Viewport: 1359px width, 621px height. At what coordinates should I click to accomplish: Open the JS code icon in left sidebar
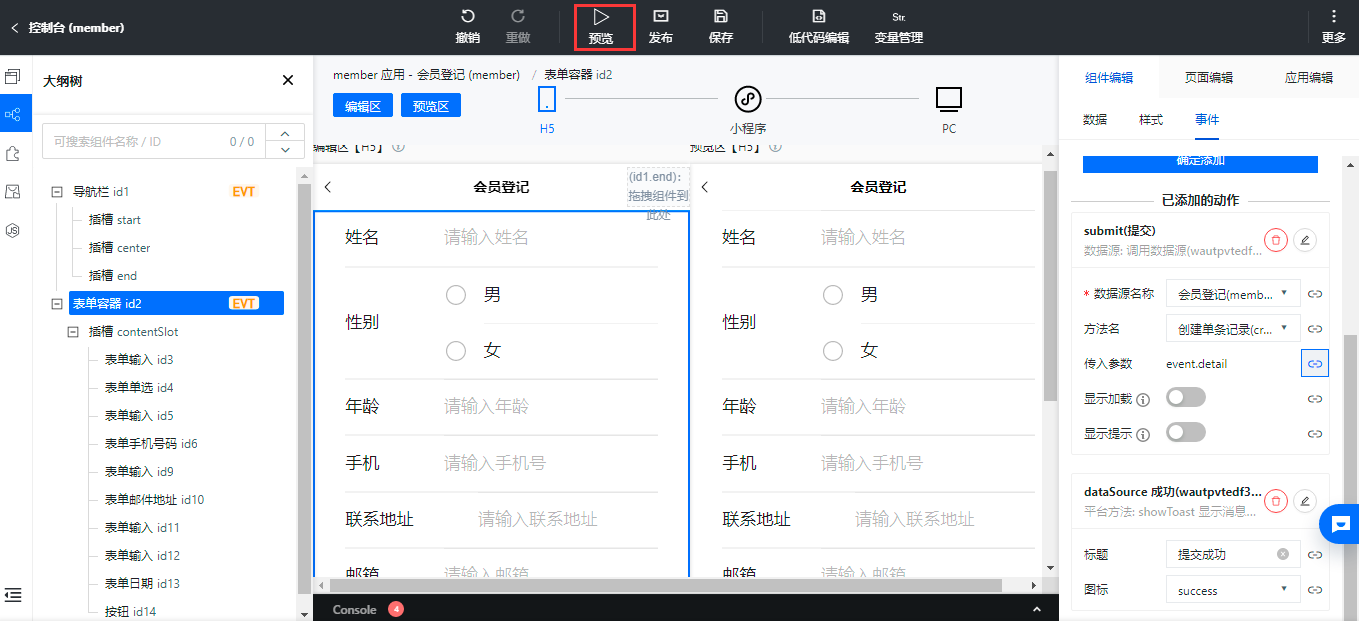(x=13, y=230)
